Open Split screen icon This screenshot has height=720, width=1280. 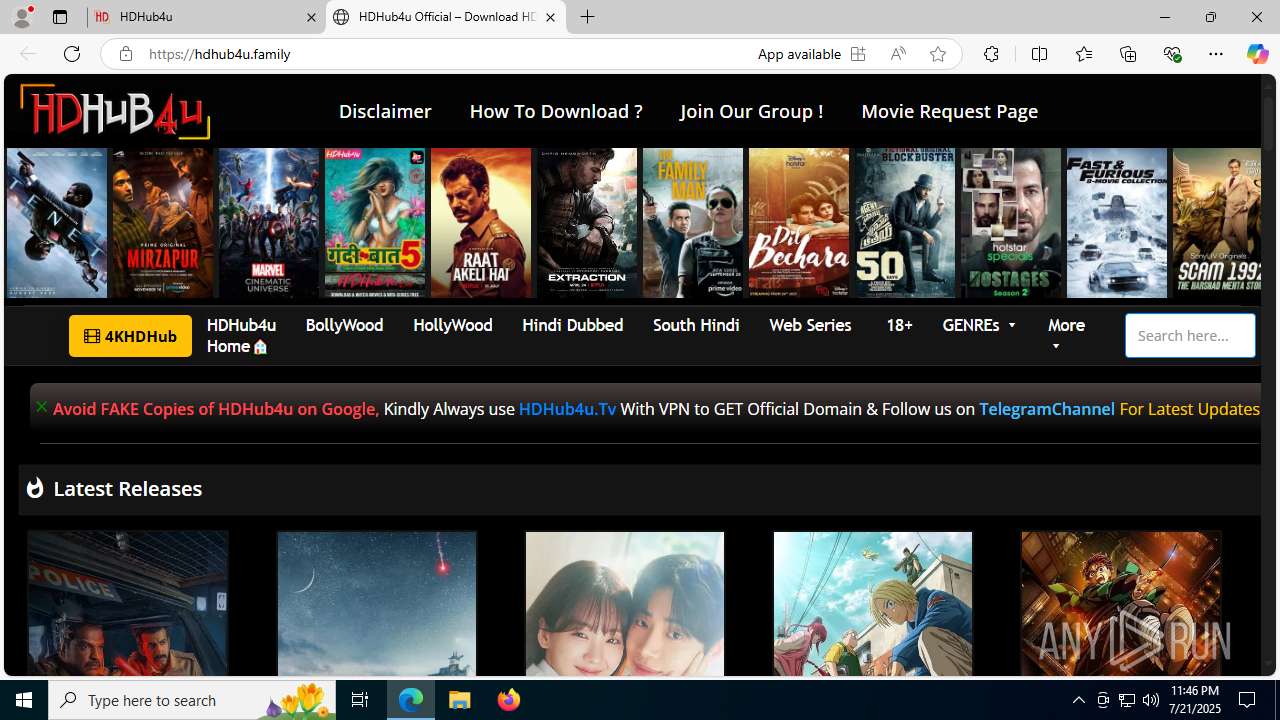tap(1039, 54)
